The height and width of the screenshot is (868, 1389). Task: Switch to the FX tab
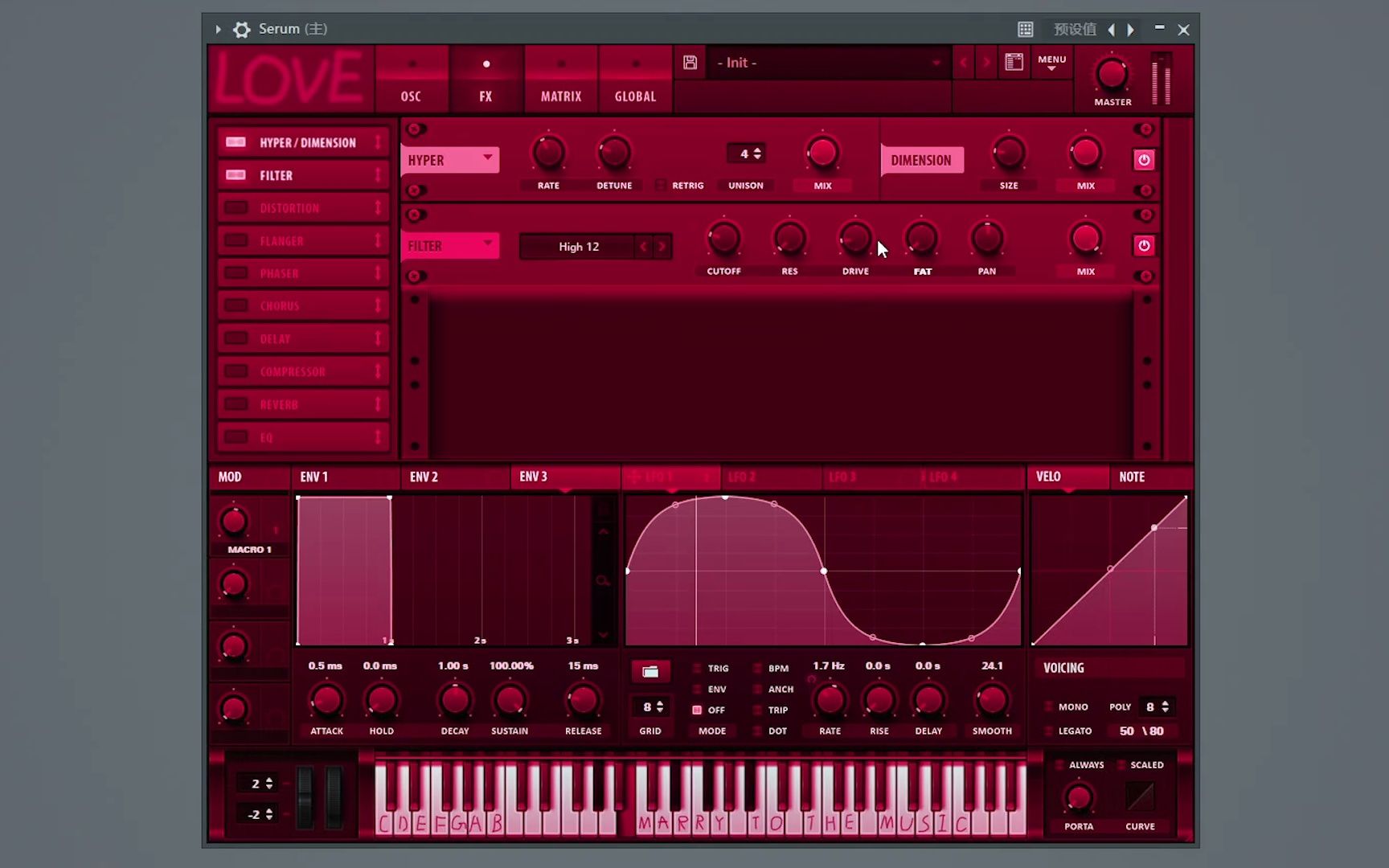click(x=486, y=79)
